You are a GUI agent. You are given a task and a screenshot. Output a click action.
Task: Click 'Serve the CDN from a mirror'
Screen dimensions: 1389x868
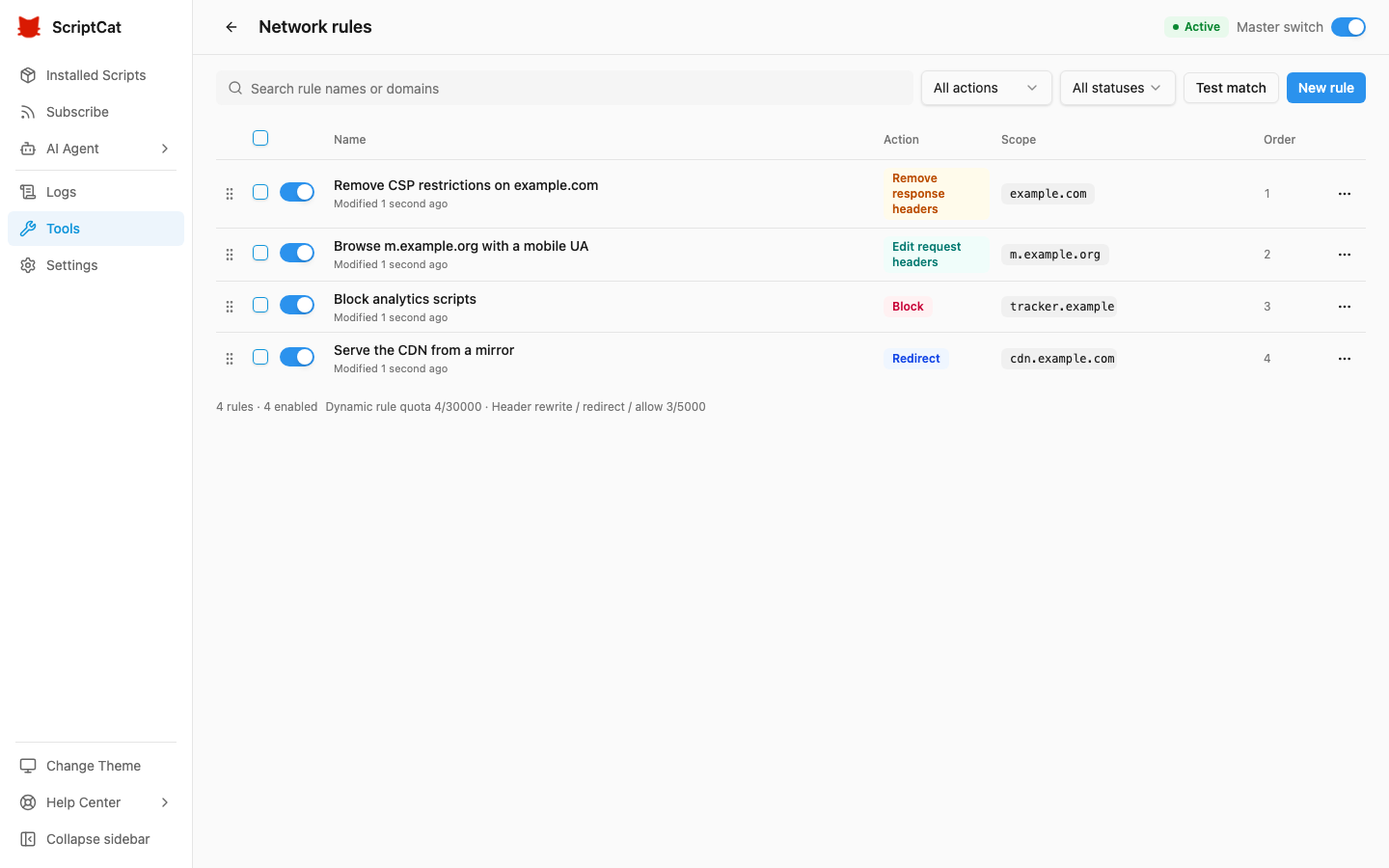[x=423, y=350]
